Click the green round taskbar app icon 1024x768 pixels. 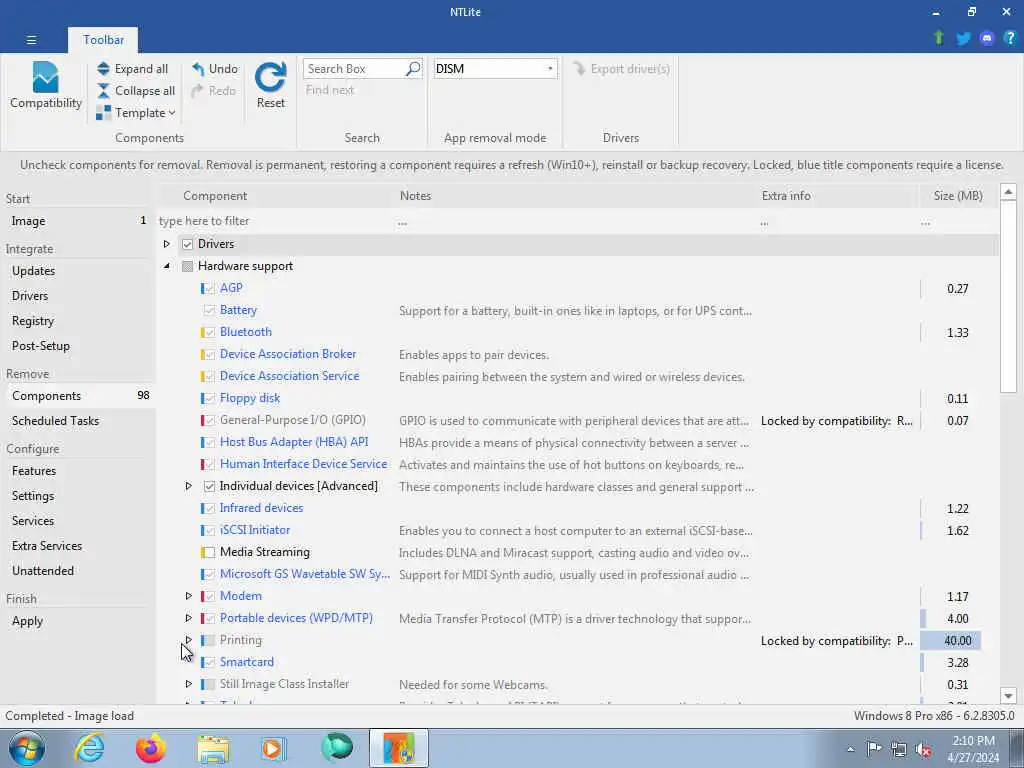tap(337, 748)
